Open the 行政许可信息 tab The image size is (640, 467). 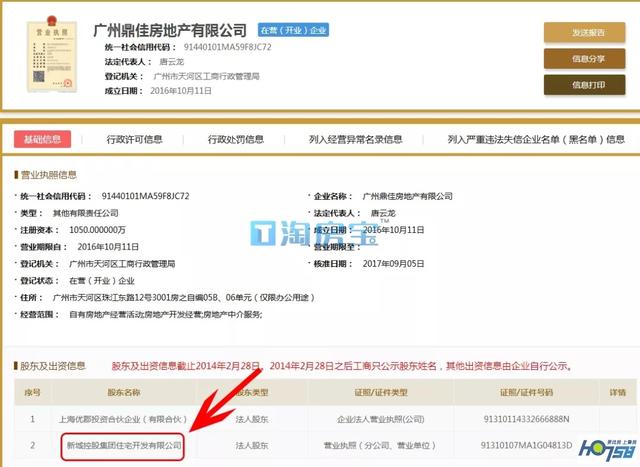coord(135,139)
